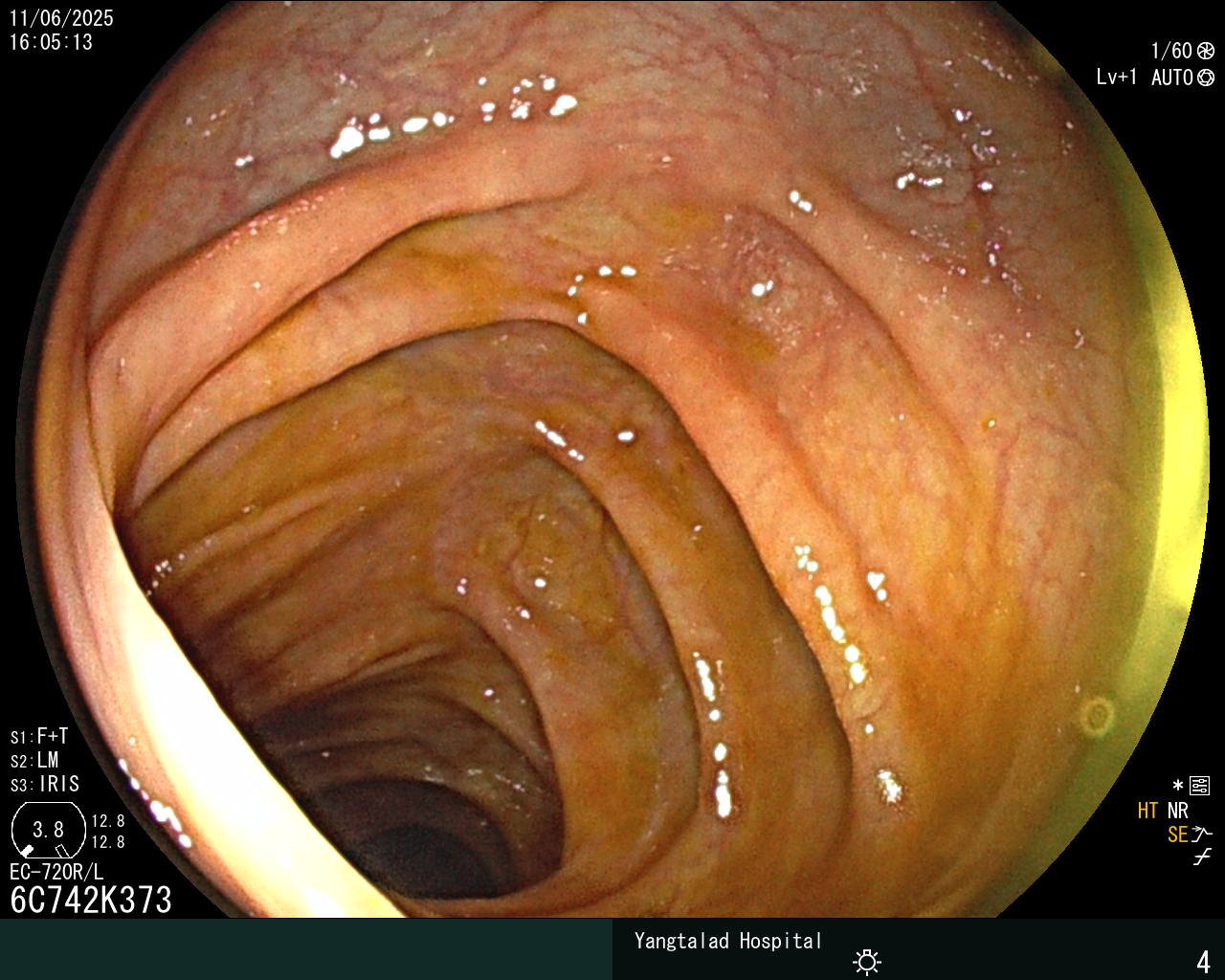The height and width of the screenshot is (980, 1225).
Task: Click the date 11/06/2025
Action: pyautogui.click(x=61, y=18)
